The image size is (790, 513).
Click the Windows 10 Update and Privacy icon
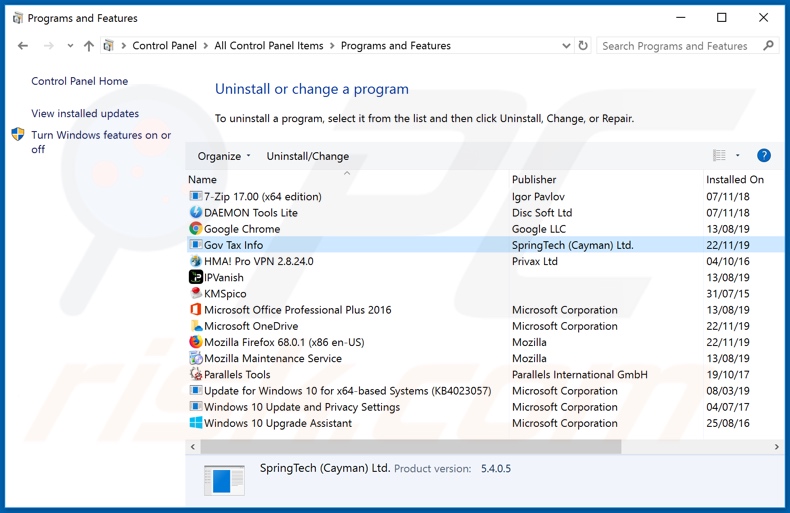point(195,406)
